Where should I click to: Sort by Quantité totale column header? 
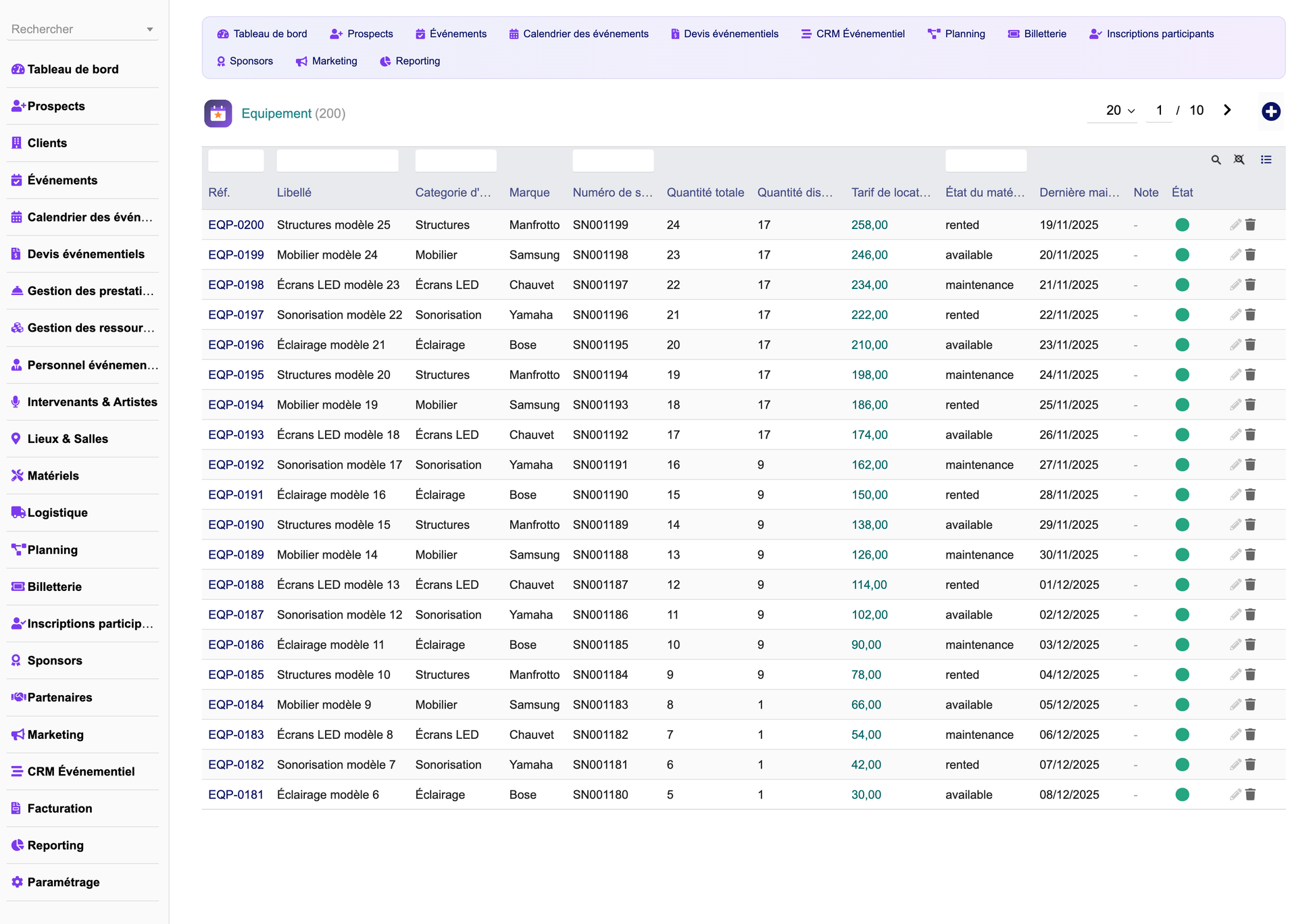[705, 192]
